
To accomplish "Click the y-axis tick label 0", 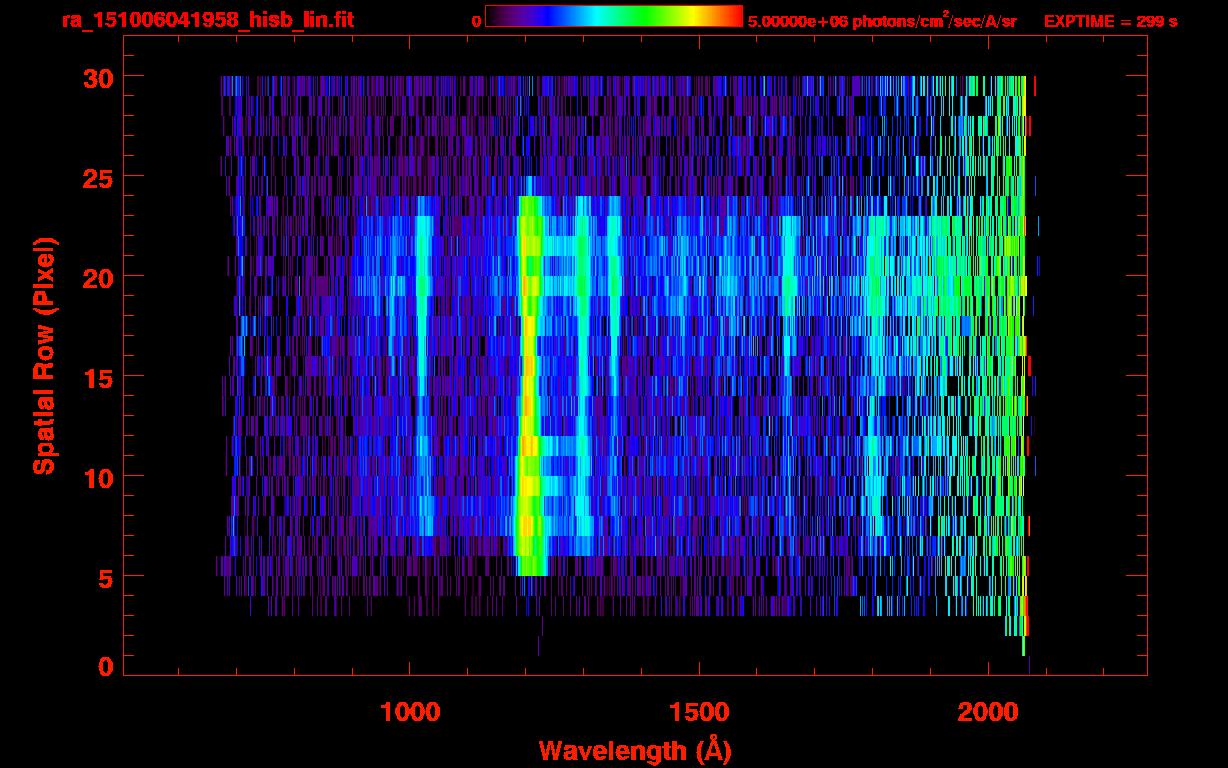I will coord(104,666).
